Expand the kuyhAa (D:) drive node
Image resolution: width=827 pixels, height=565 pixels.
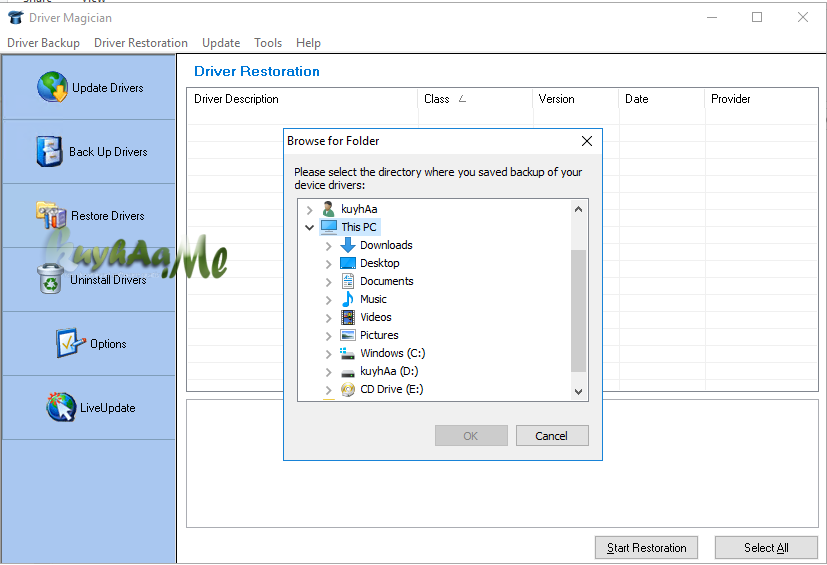(x=329, y=372)
